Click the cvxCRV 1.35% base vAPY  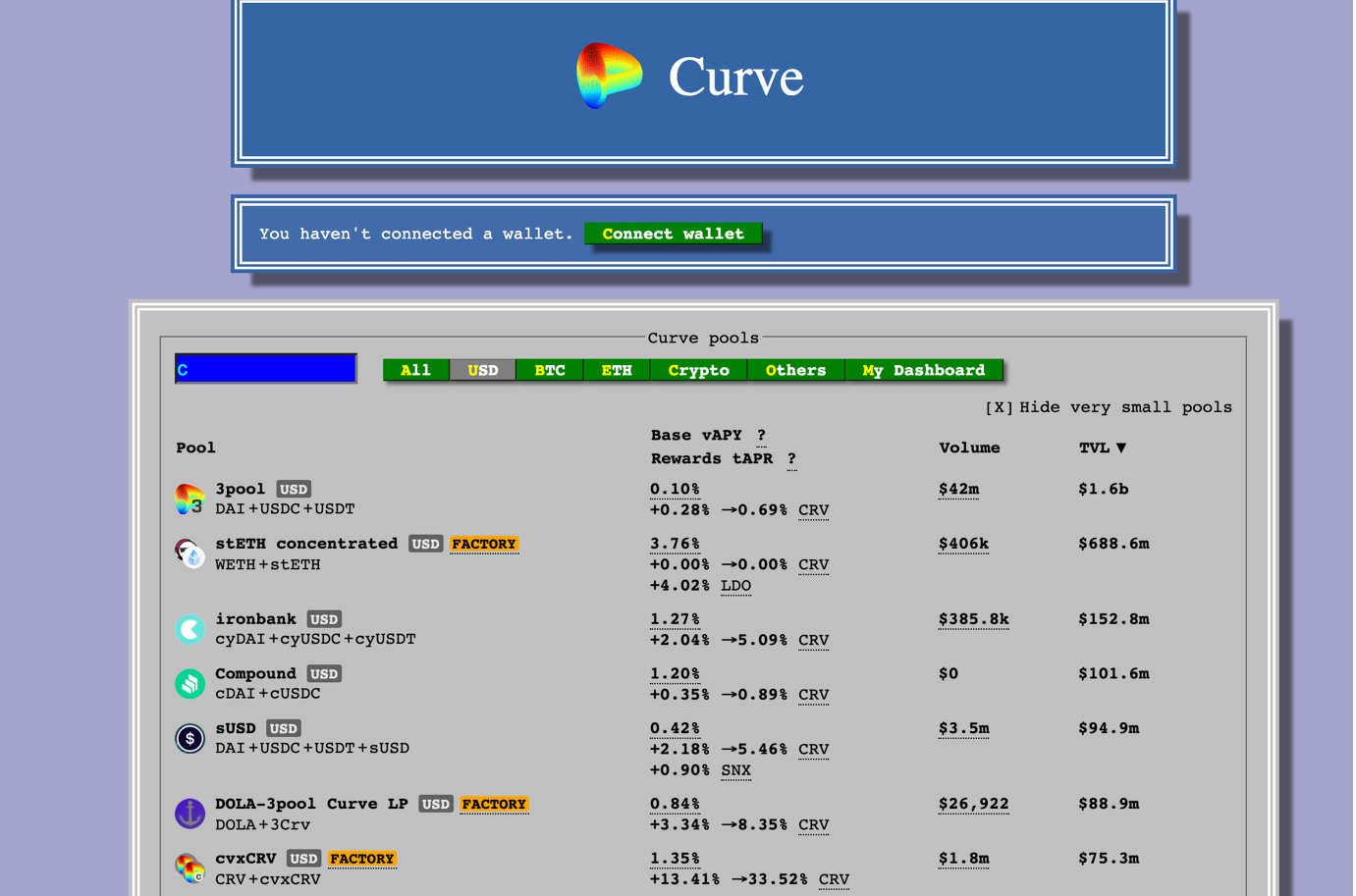pos(675,859)
